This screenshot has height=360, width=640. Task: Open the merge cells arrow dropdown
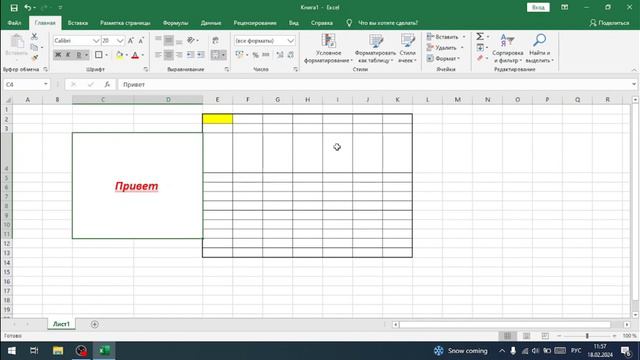tap(223, 55)
